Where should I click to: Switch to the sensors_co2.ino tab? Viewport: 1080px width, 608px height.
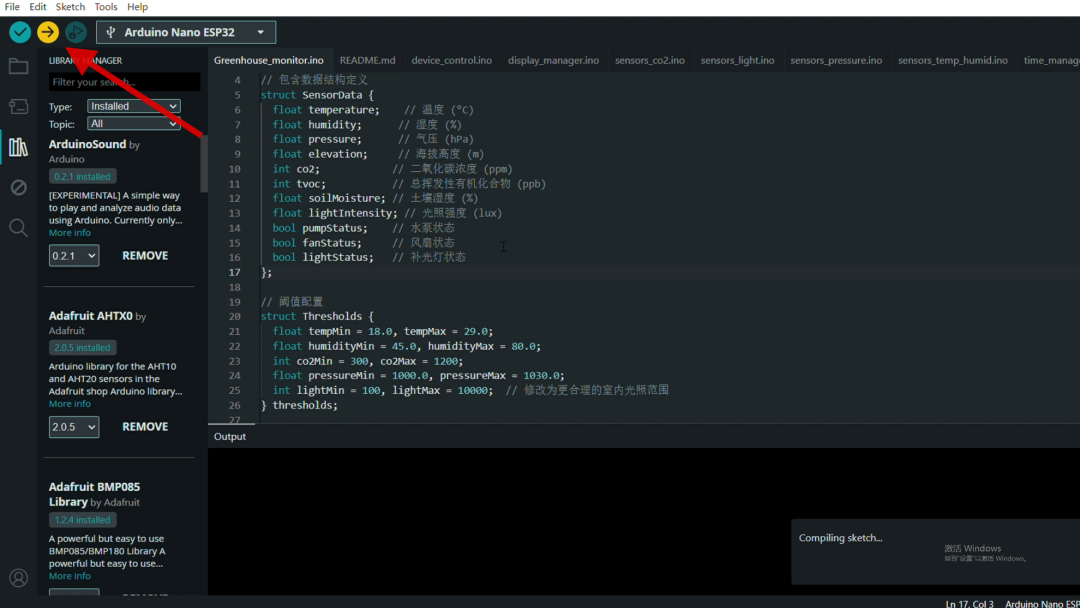[x=649, y=60]
